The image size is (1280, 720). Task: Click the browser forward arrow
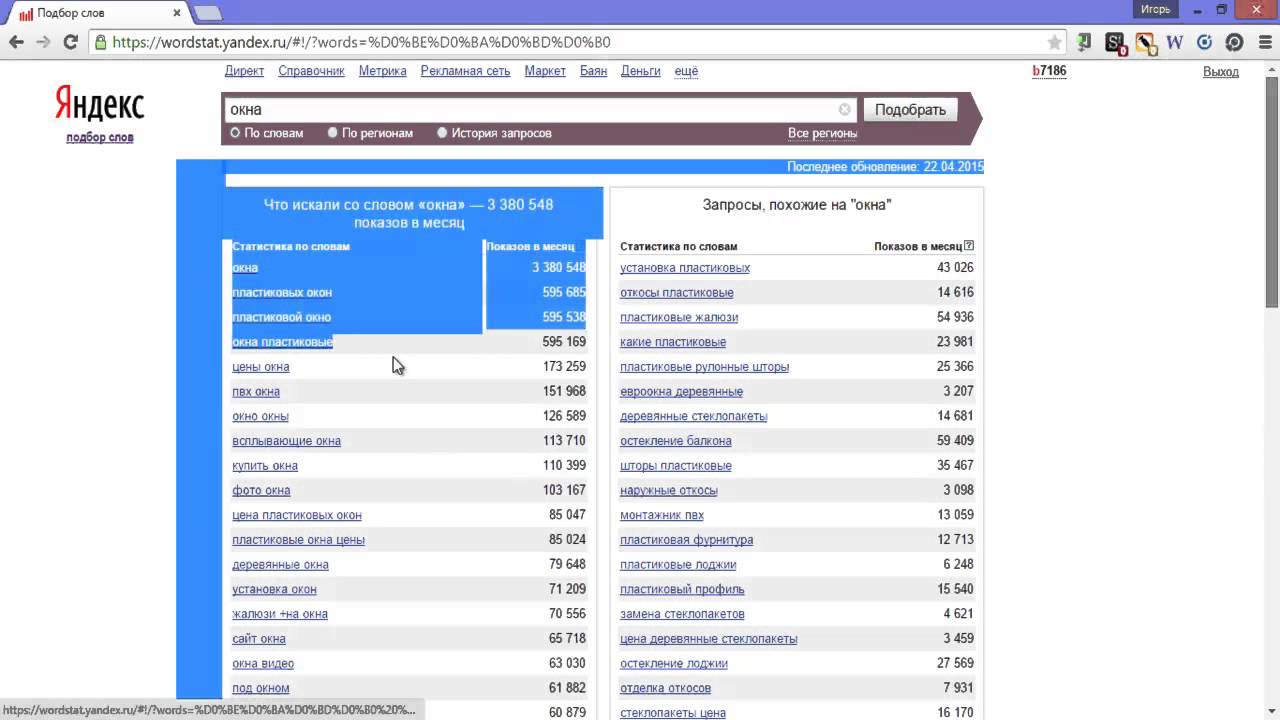click(x=43, y=42)
